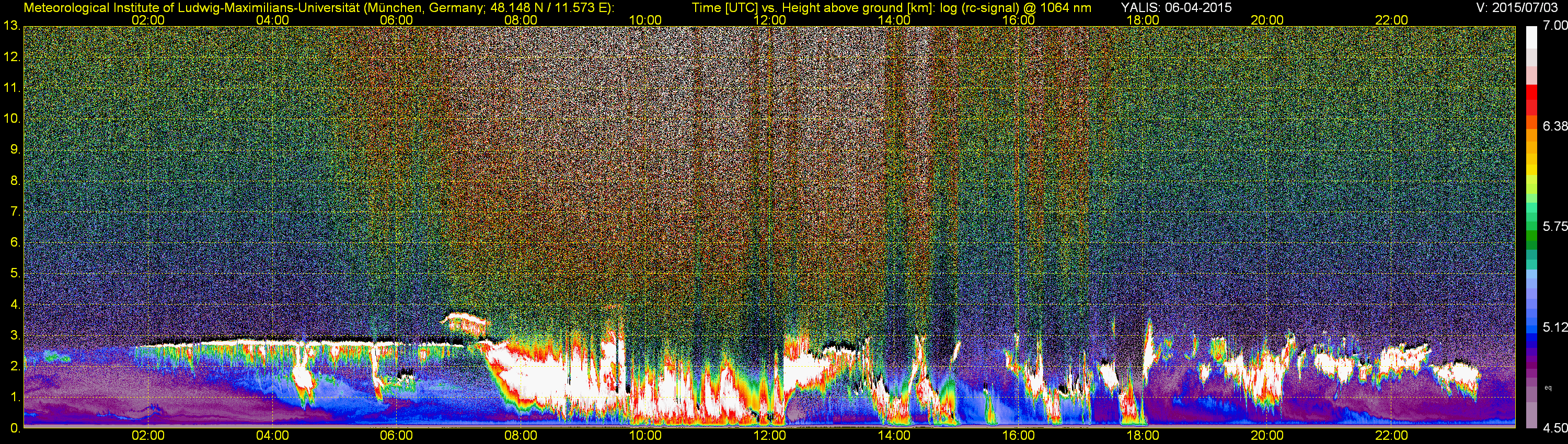Image resolution: width=1568 pixels, height=444 pixels.
Task: Click the 16:00 label on the bottom time axis
Action: point(1018,436)
